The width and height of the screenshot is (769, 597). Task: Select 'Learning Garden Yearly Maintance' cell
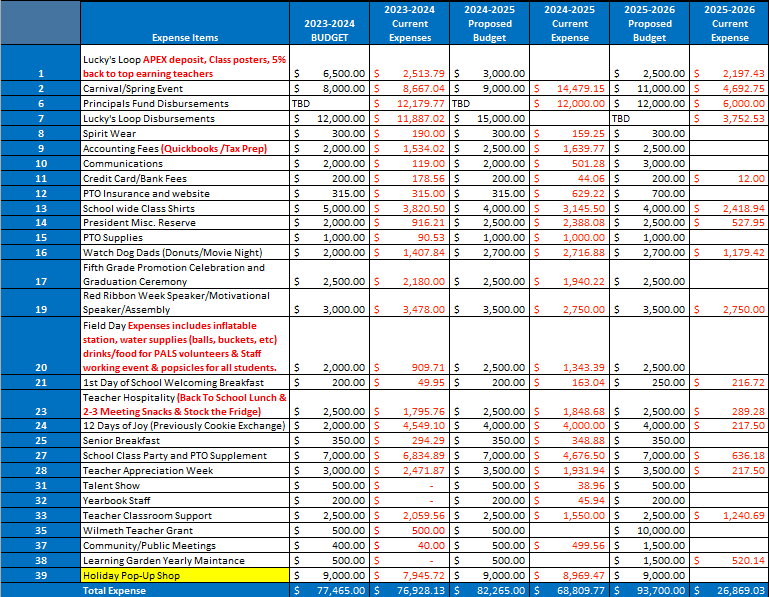[185, 560]
